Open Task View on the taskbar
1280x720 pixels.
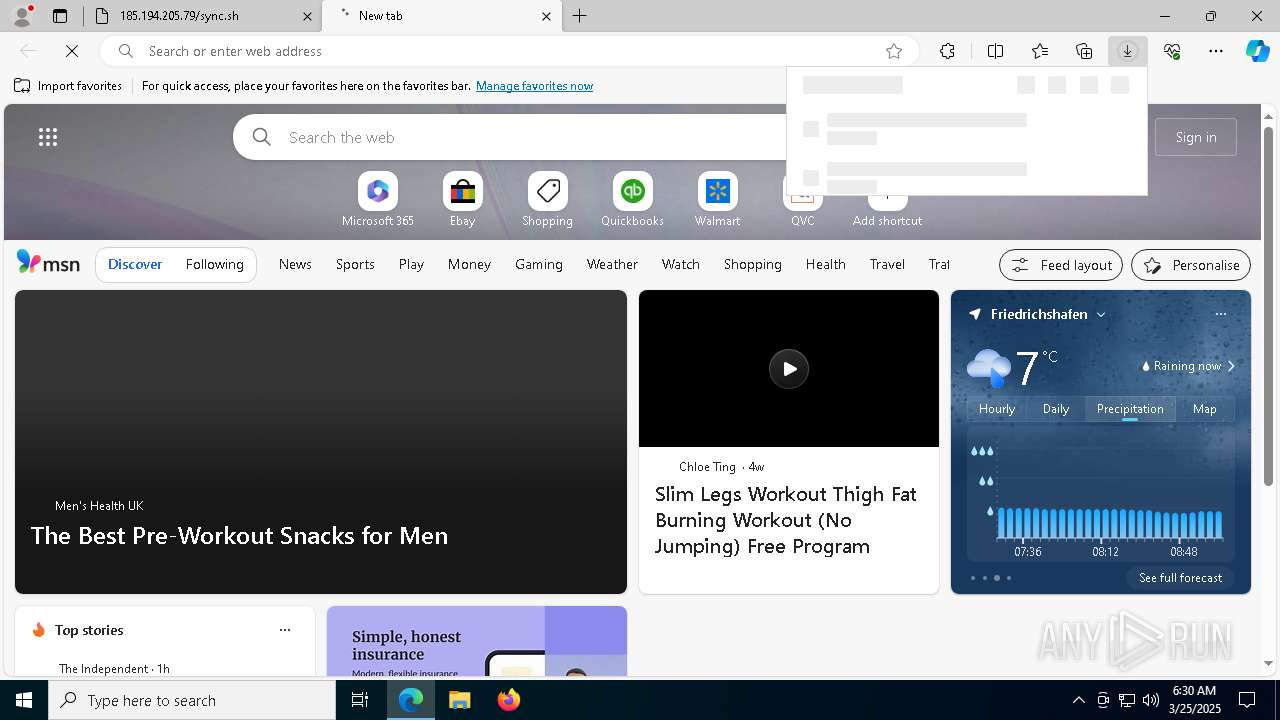360,700
